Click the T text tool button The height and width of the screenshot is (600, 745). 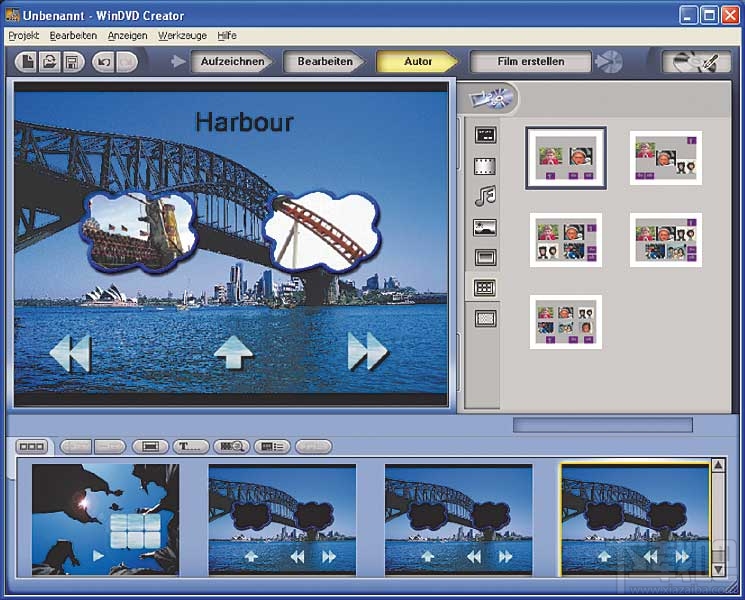tap(191, 447)
